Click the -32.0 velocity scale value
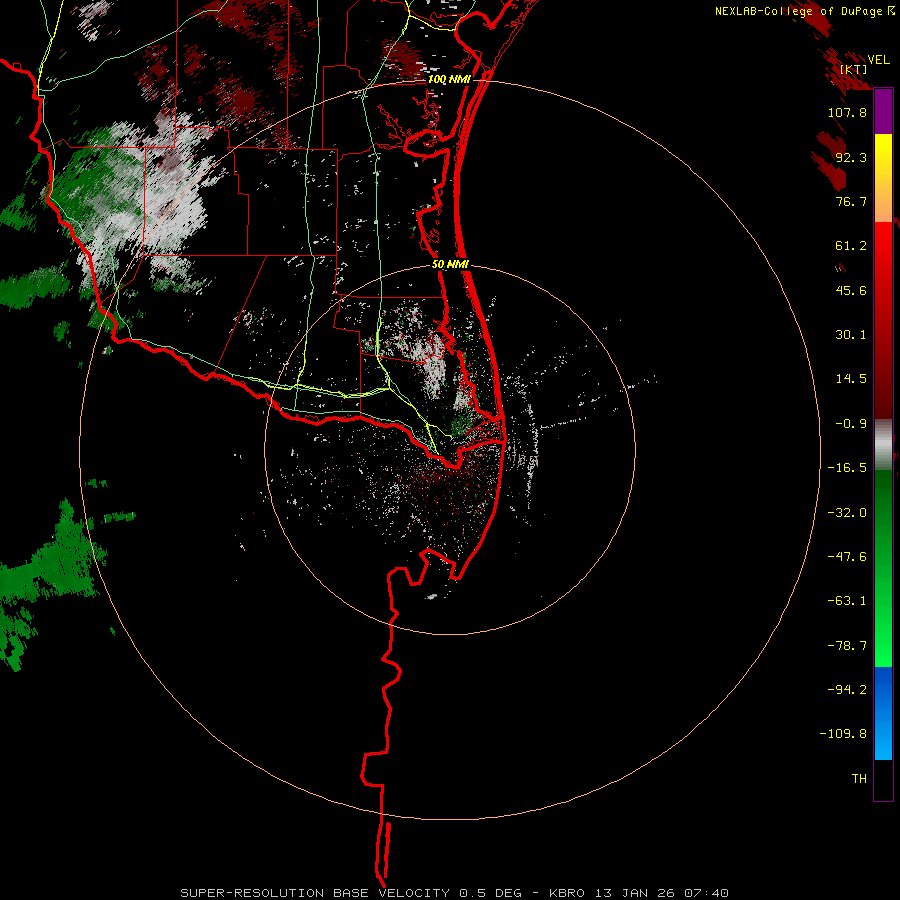This screenshot has height=900, width=900. 847,513
